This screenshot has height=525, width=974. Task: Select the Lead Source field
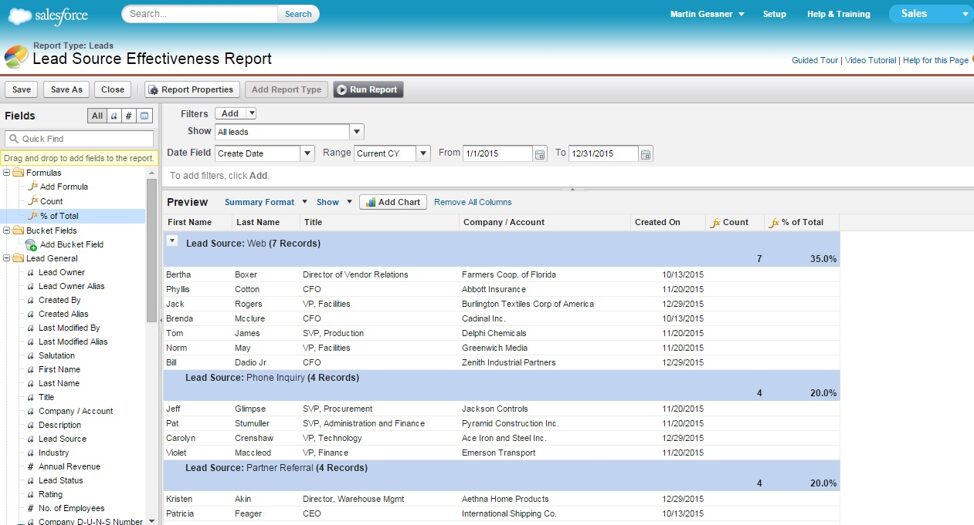[x=62, y=439]
